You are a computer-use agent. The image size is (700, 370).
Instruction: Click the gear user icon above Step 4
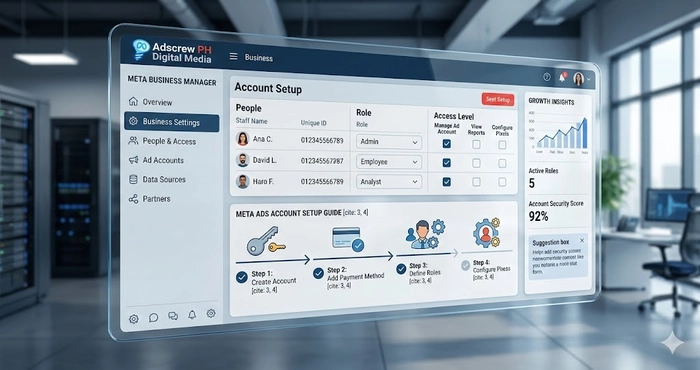pos(486,233)
